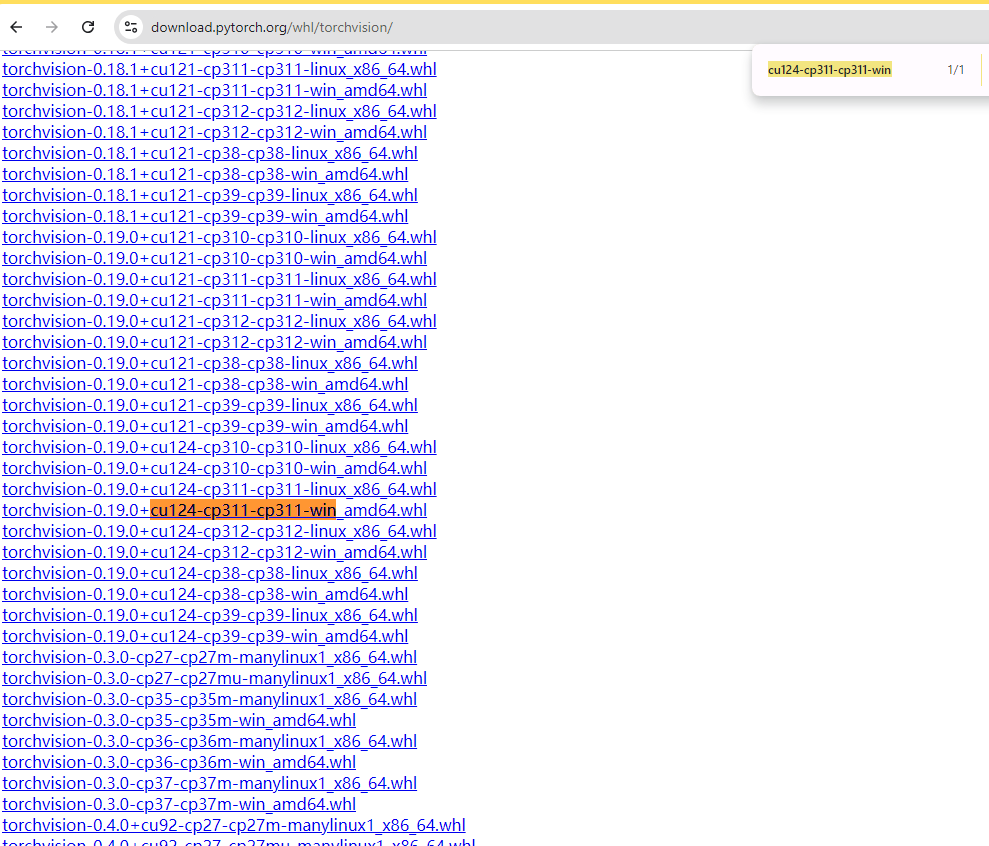The height and width of the screenshot is (846, 989).
Task: Download highlighted torchvision-0.19.0+cu124-cp311-cp311-win_amd64.whl
Action: [214, 510]
